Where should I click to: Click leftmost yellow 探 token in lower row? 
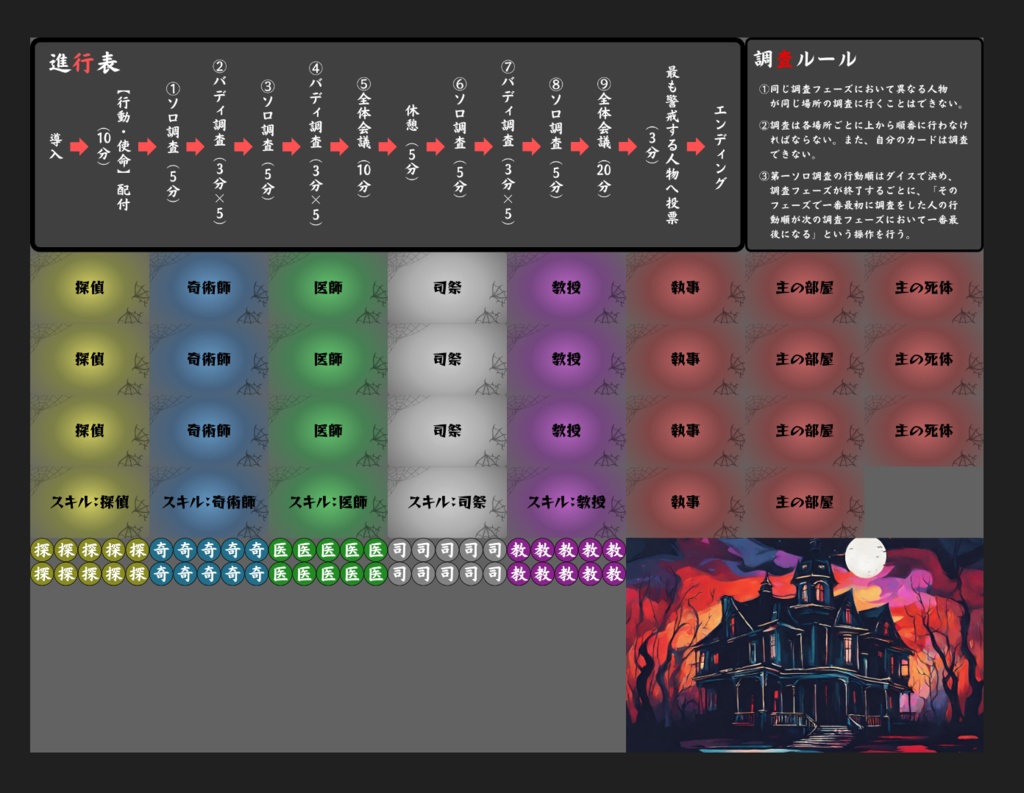click(x=42, y=574)
